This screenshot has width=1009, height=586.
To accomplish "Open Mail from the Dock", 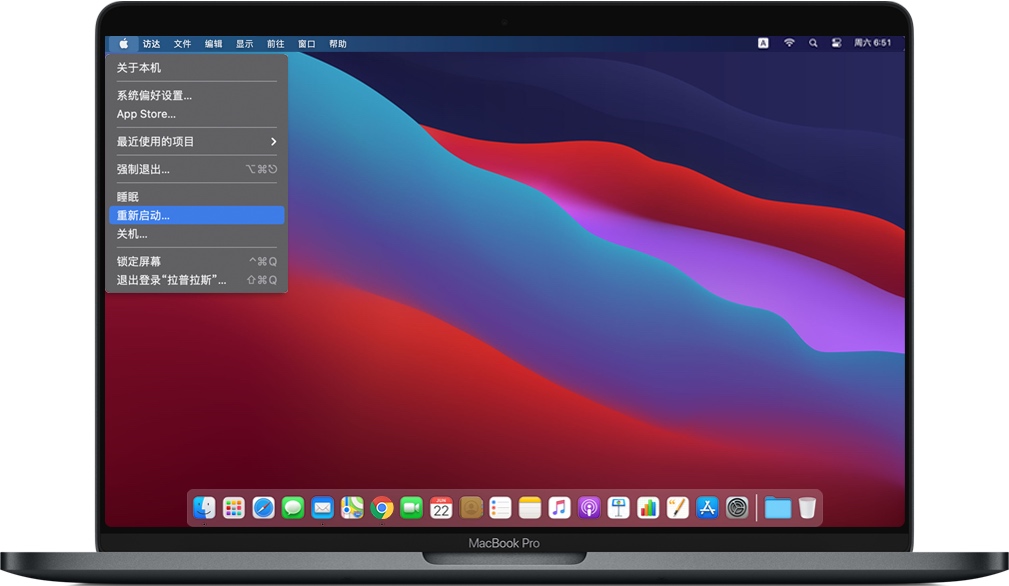I will pyautogui.click(x=322, y=507).
